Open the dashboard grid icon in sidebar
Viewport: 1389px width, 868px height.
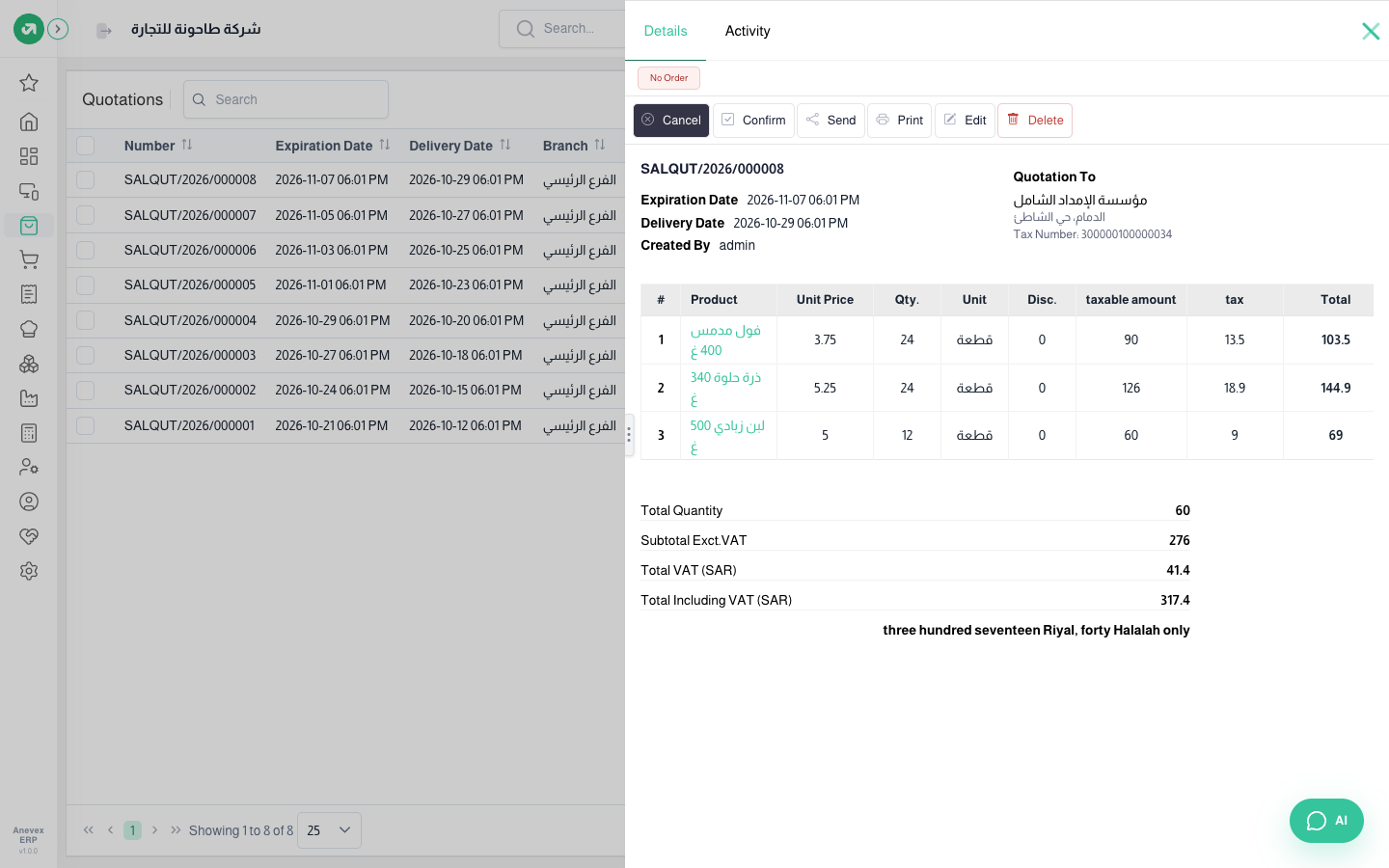coord(29,156)
